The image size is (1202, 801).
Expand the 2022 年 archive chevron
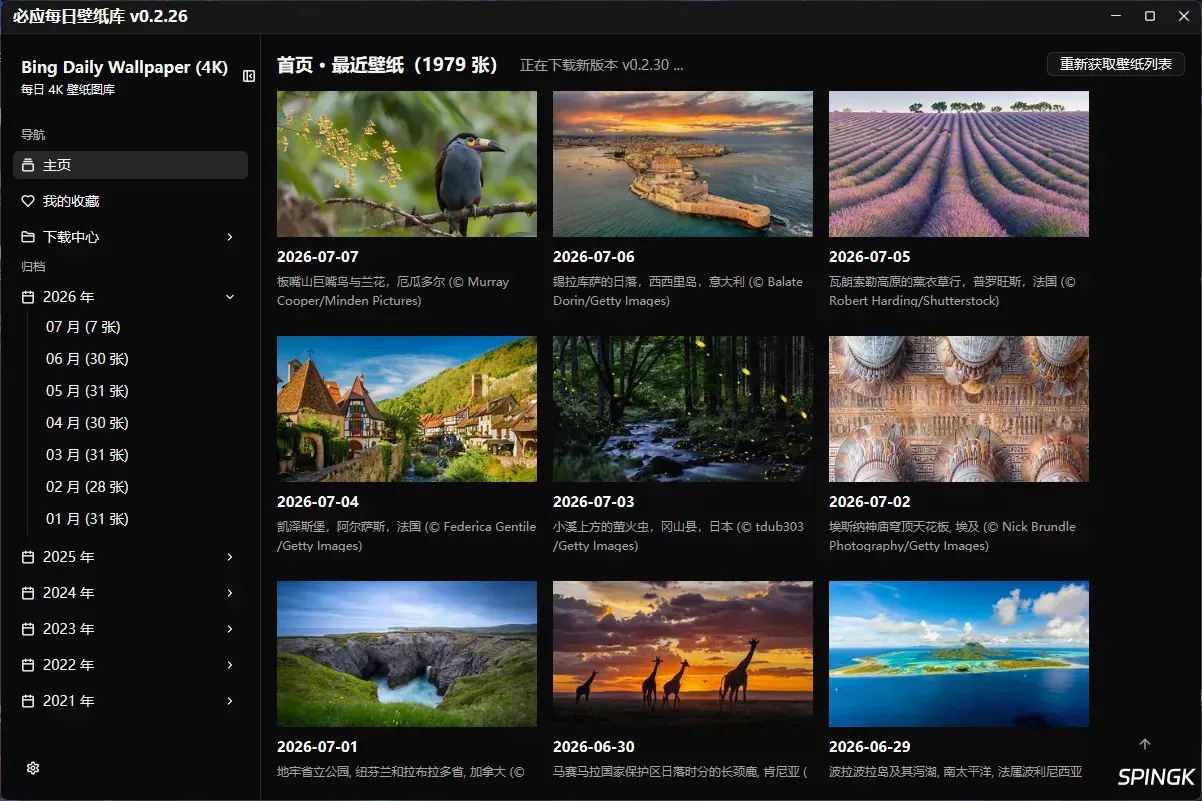click(x=230, y=665)
